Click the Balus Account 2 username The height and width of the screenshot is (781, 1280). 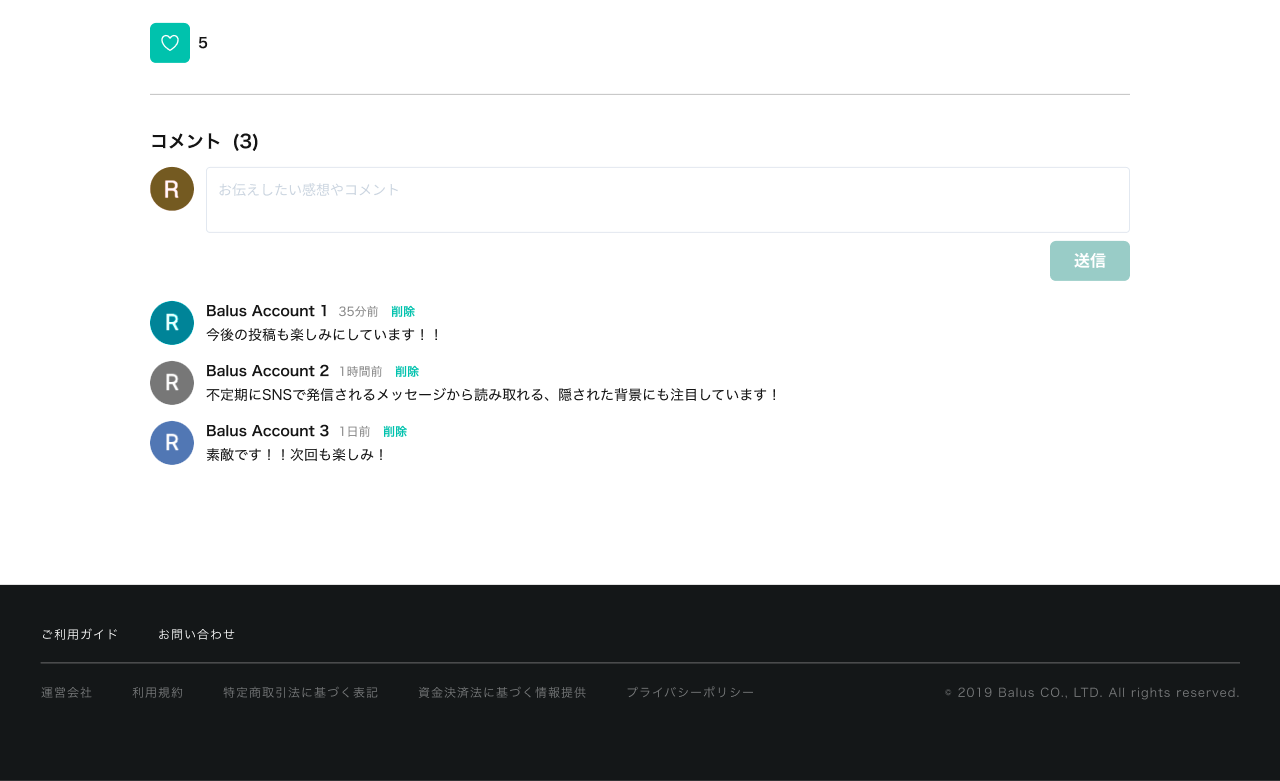click(x=267, y=371)
